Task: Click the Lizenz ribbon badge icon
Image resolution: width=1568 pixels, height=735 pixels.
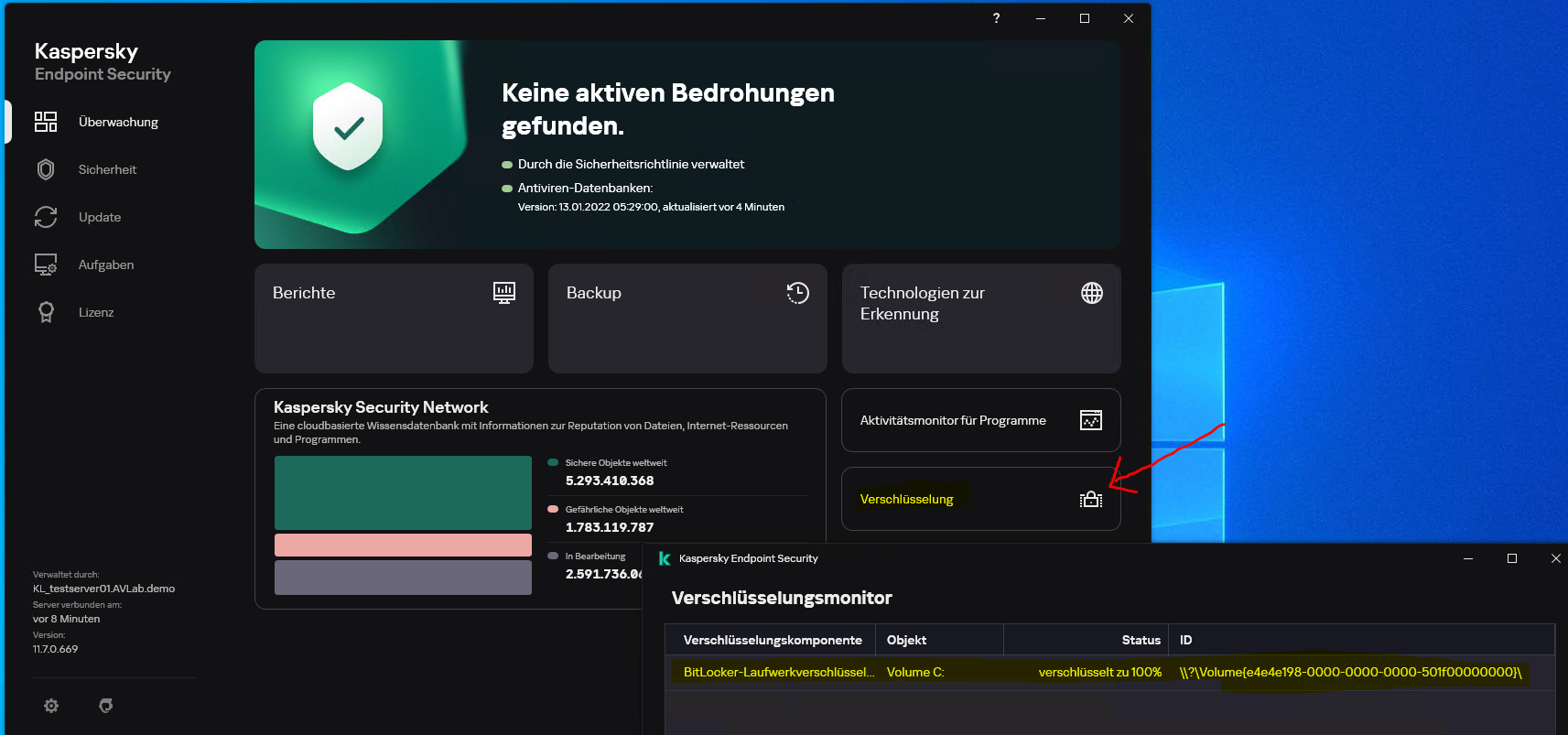Action: pos(46,312)
